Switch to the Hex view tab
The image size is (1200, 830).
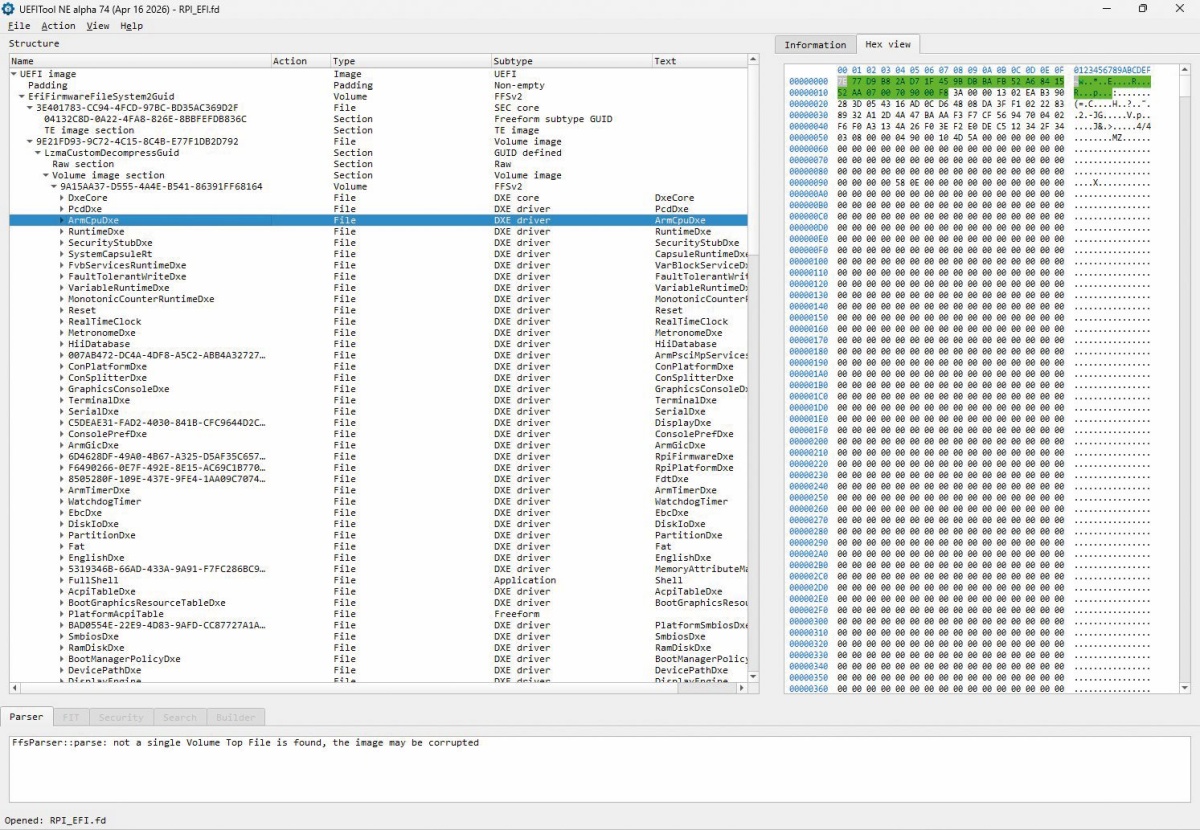click(x=888, y=44)
